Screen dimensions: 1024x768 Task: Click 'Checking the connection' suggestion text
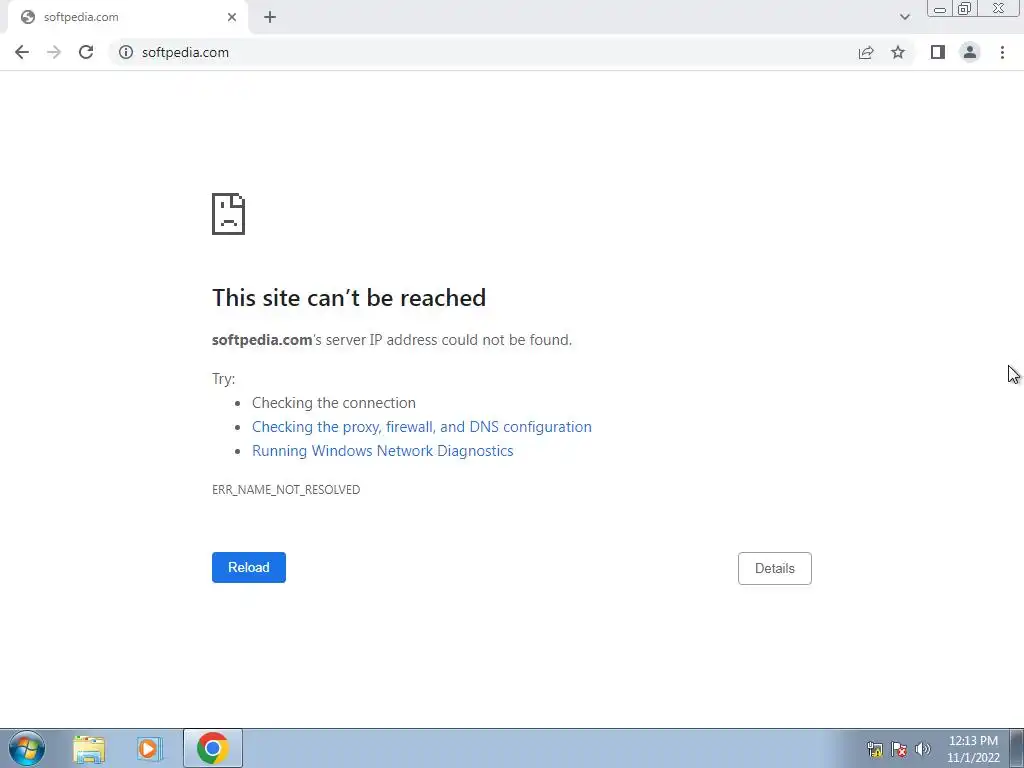click(x=334, y=403)
